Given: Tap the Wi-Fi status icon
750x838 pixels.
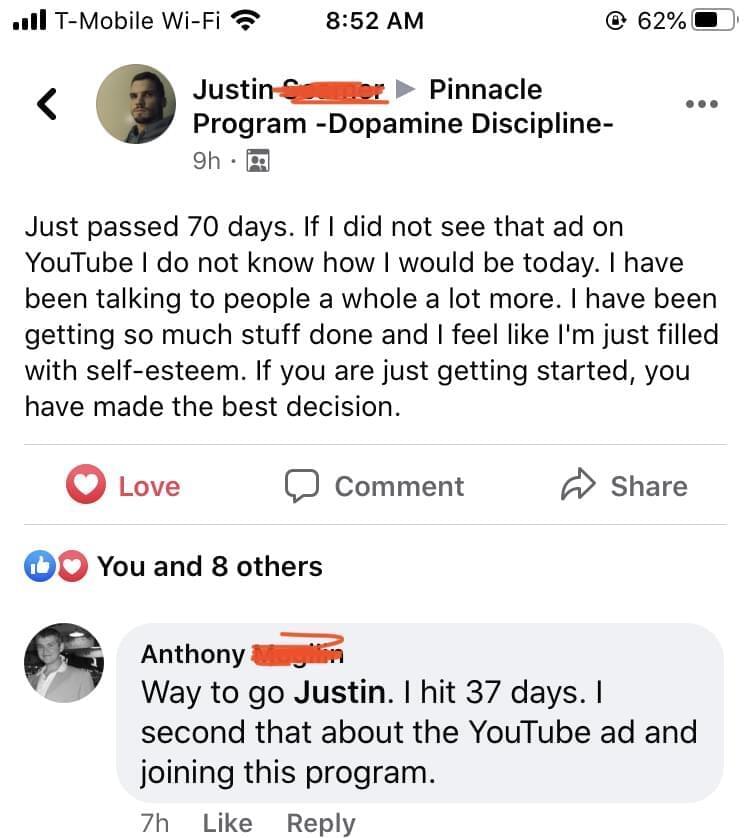Looking at the screenshot, I should pyautogui.click(x=245, y=20).
